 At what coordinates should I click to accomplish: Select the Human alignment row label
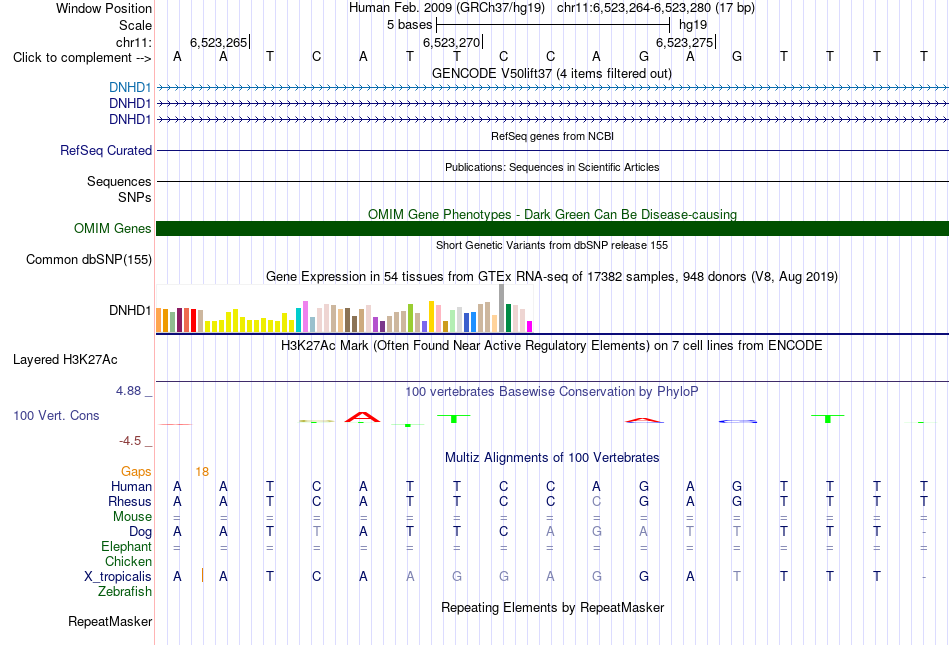131,486
